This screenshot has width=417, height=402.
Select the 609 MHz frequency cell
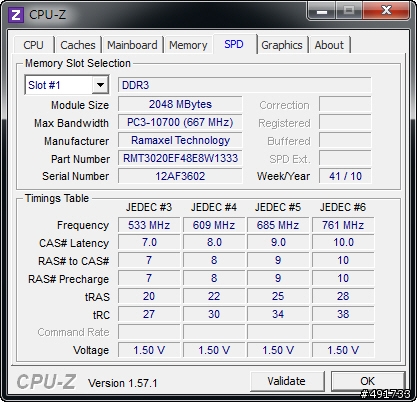tap(214, 225)
